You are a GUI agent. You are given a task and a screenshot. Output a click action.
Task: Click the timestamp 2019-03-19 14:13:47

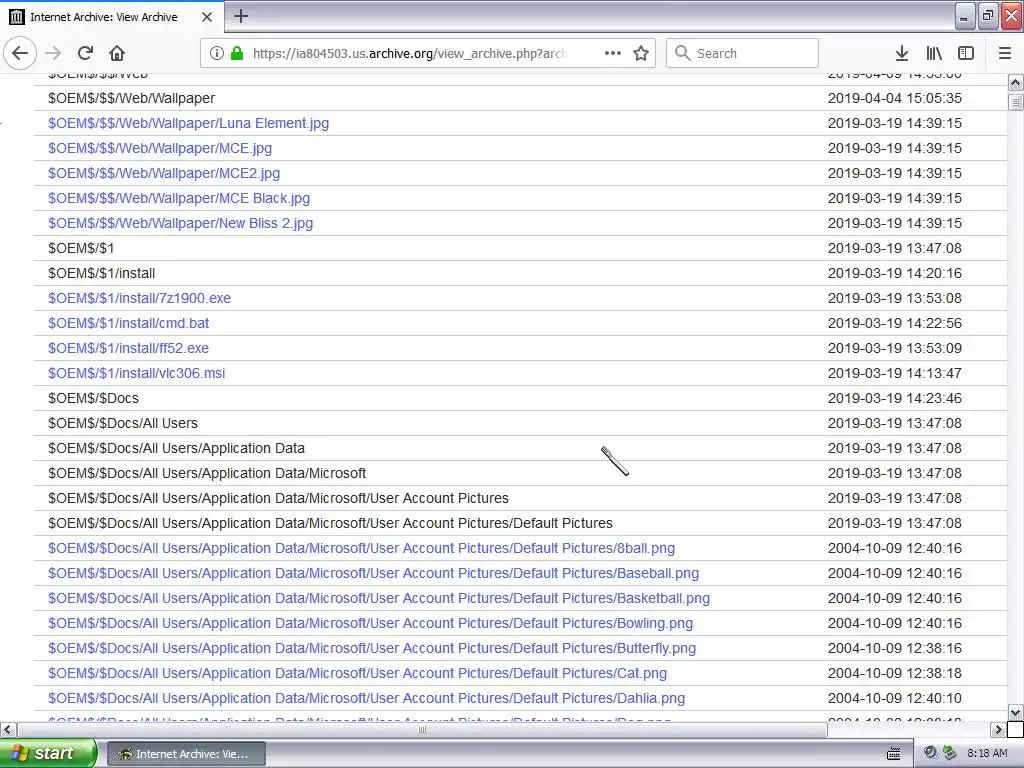click(895, 373)
